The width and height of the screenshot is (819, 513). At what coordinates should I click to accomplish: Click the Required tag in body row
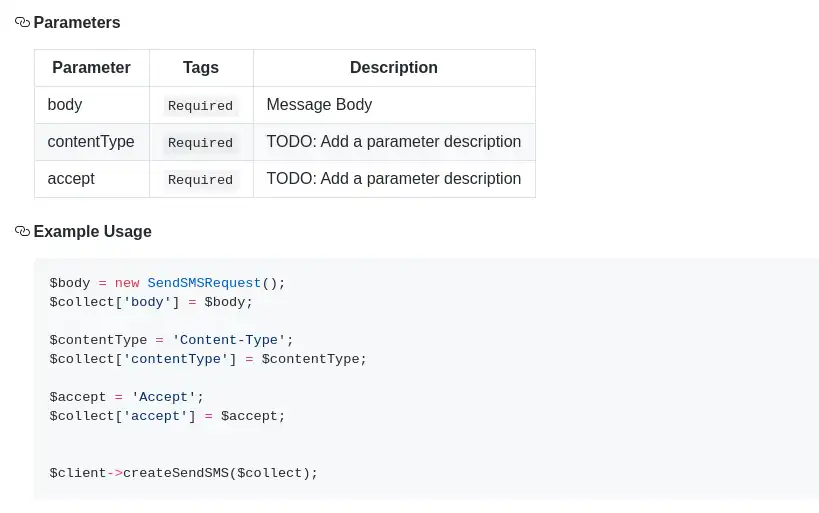(200, 106)
